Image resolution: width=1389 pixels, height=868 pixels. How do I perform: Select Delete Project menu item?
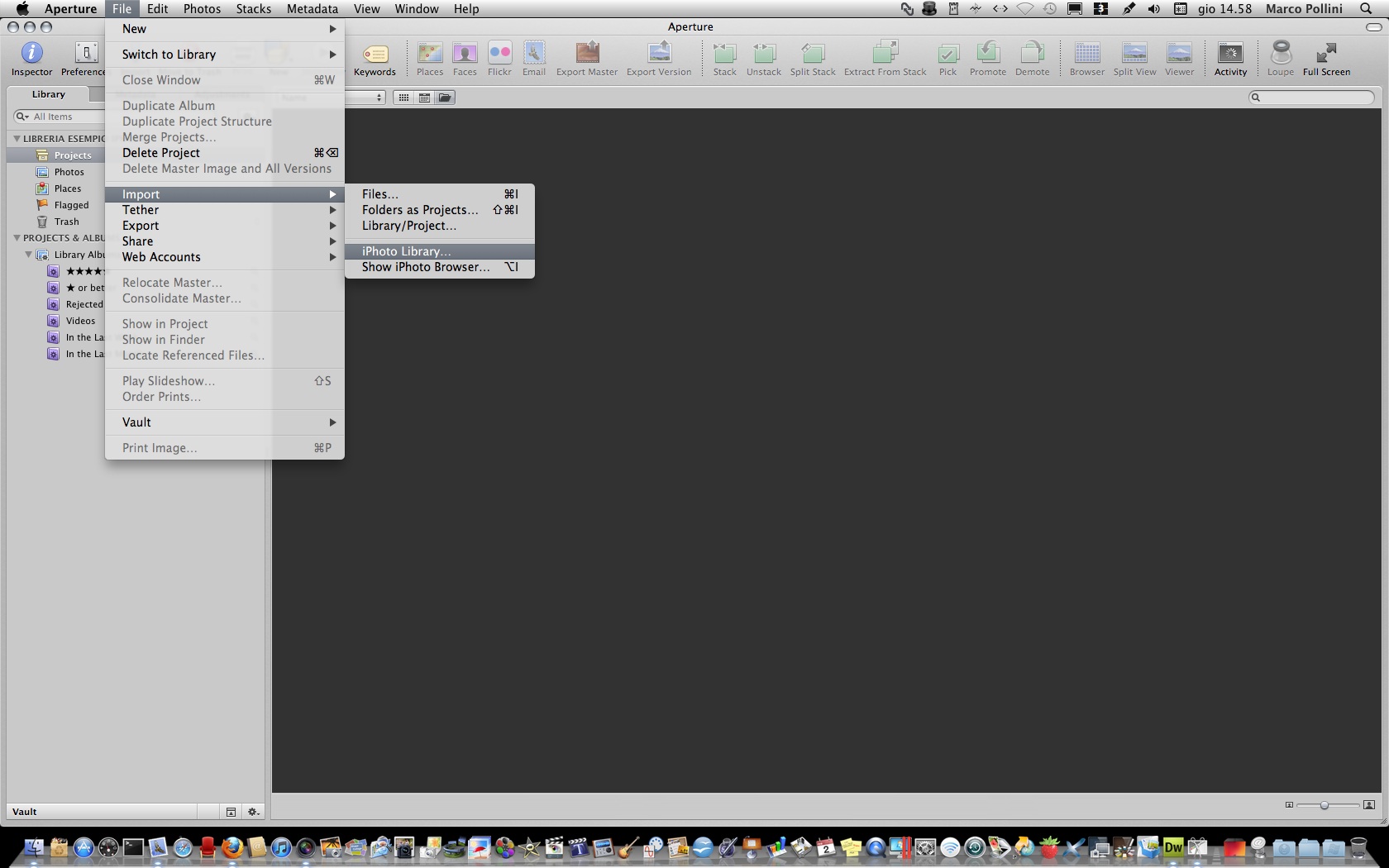(225, 153)
